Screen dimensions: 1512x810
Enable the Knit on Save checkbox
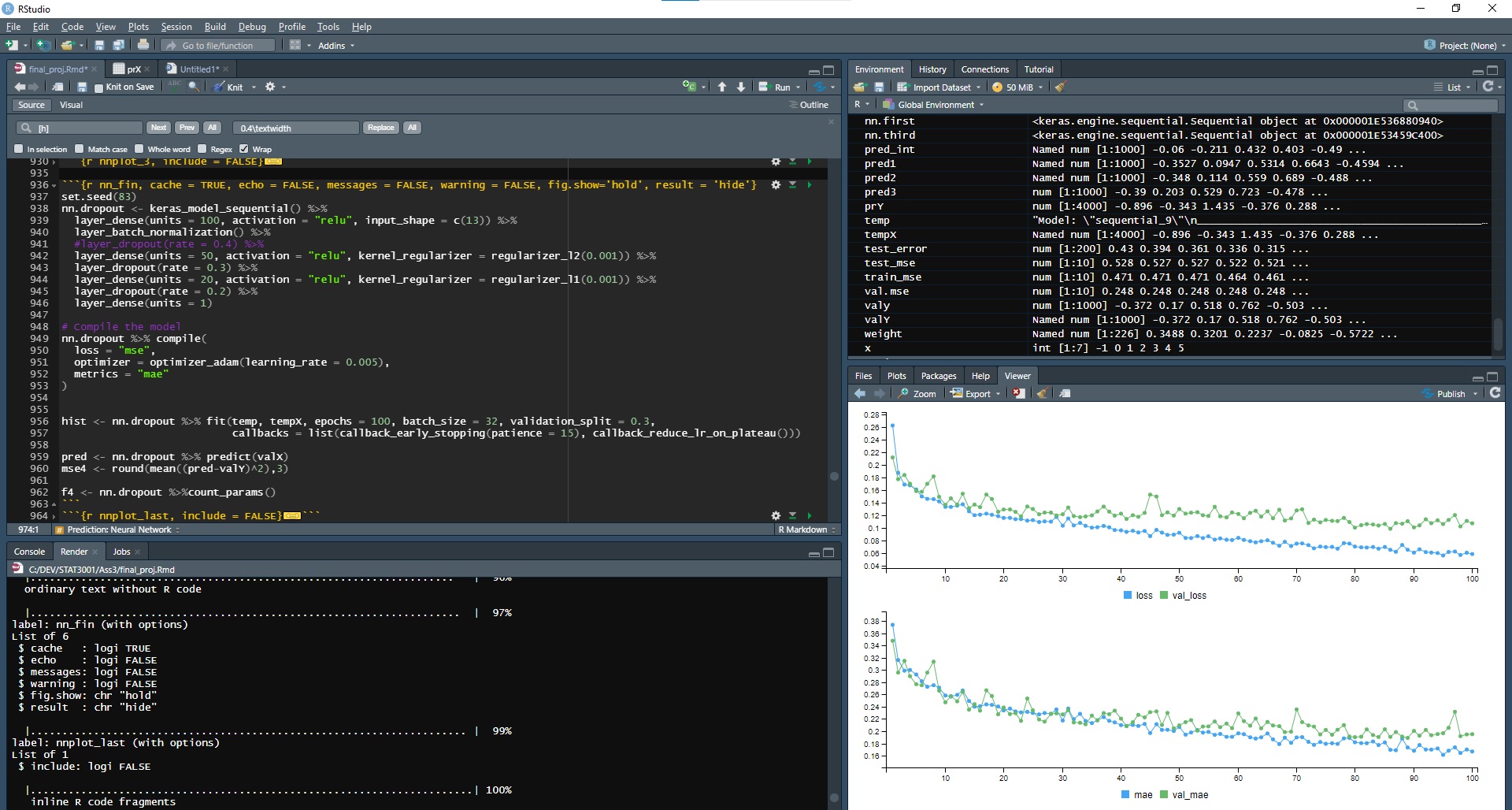98,87
